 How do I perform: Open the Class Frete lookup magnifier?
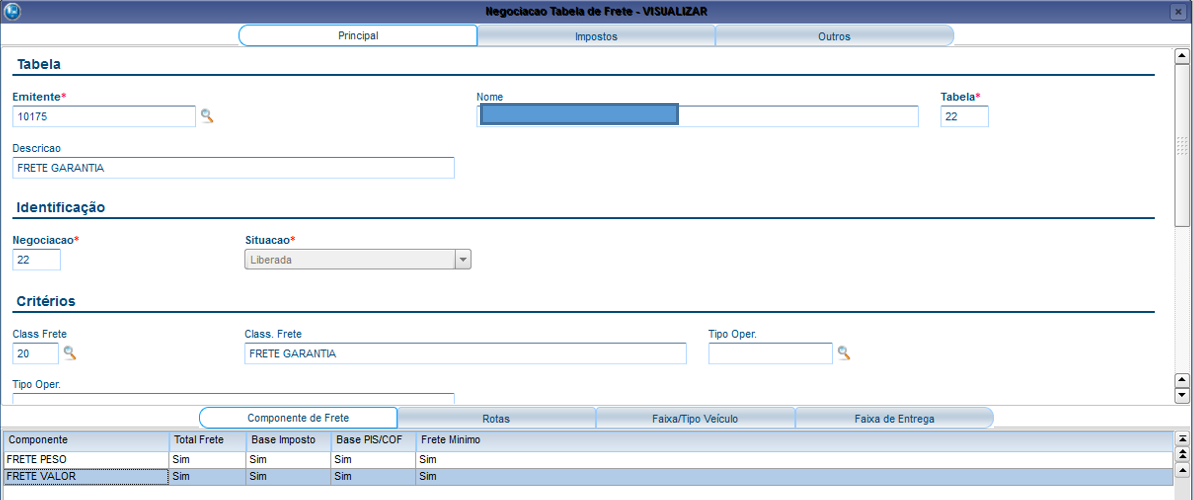pyautogui.click(x=70, y=353)
